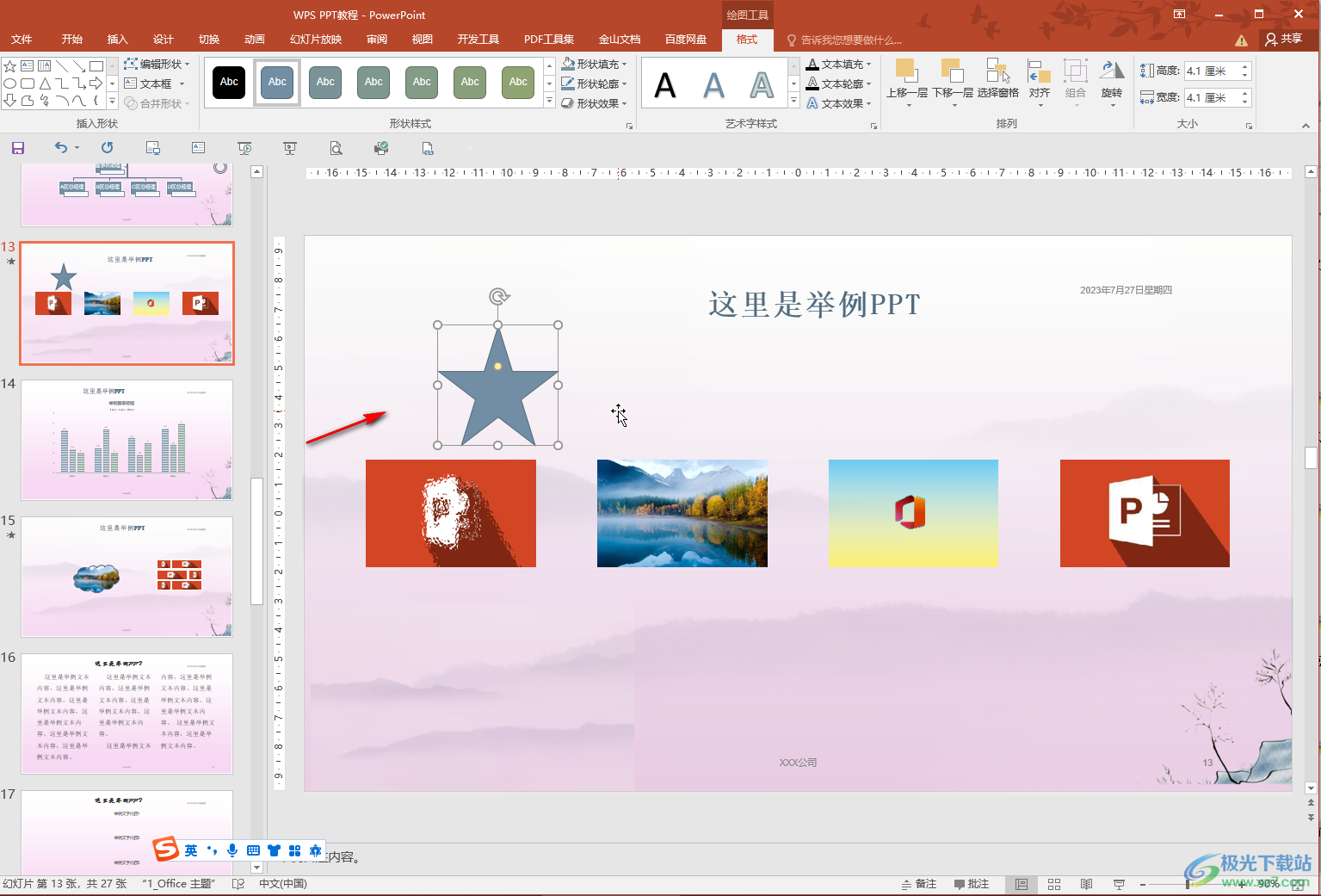Pick the right arrow in the shape gallery

pyautogui.click(x=96, y=83)
